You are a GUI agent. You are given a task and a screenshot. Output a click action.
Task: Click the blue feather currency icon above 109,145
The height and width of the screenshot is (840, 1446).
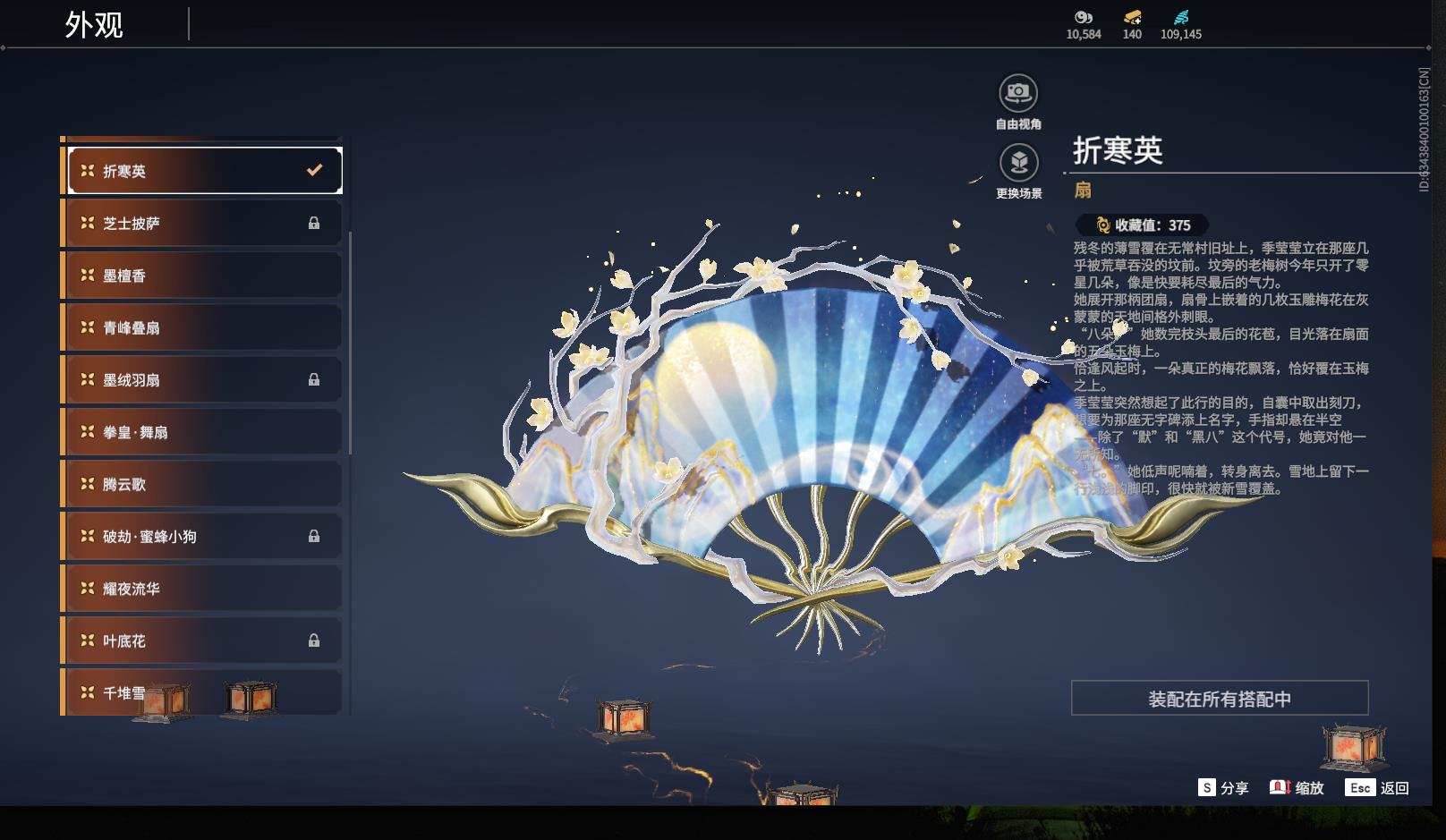coord(1181,17)
